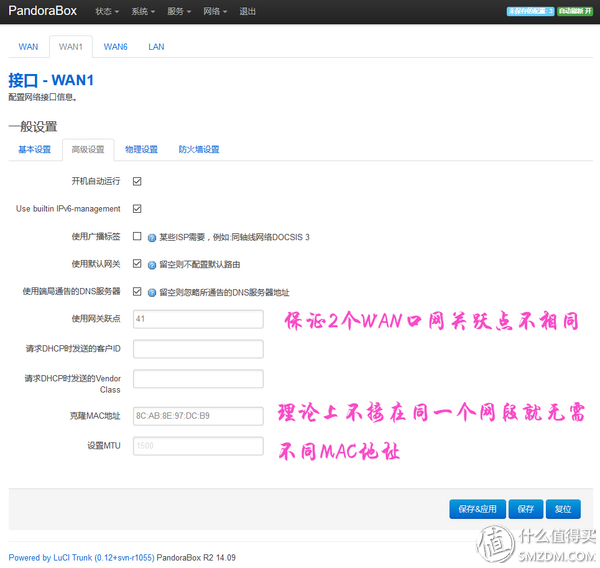Click the PandoraBox brand link
600x568 pixels.
42,11
